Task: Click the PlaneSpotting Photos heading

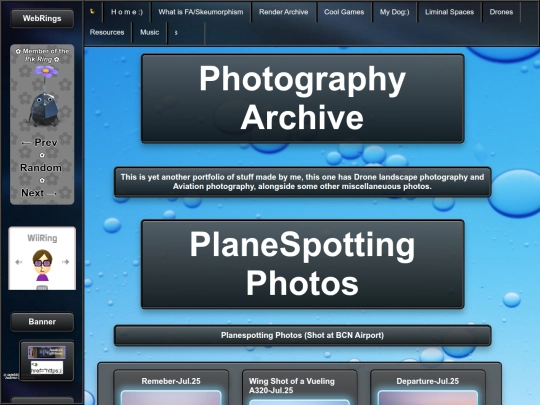Action: tap(302, 264)
